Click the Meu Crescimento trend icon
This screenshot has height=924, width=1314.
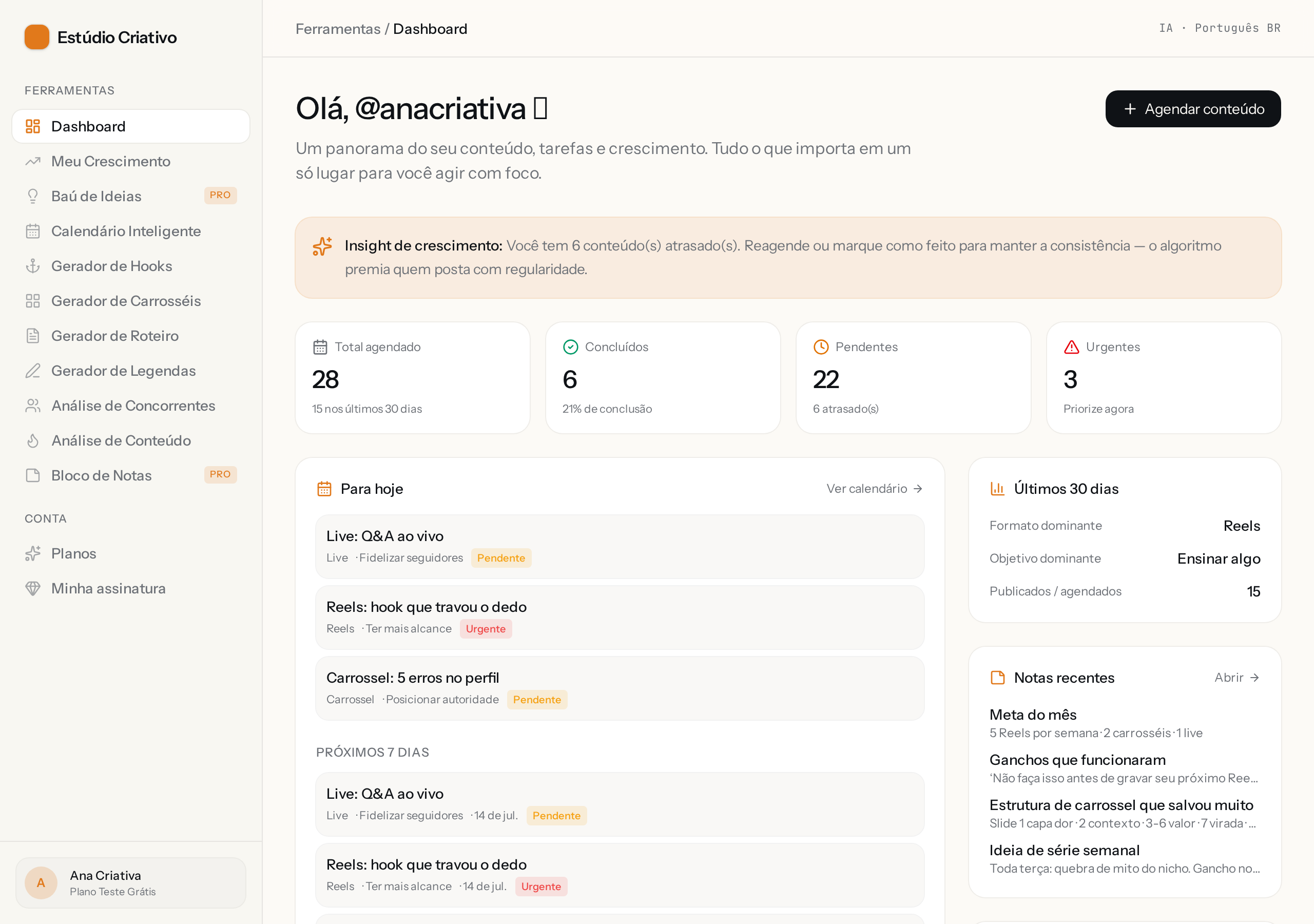pos(33,161)
